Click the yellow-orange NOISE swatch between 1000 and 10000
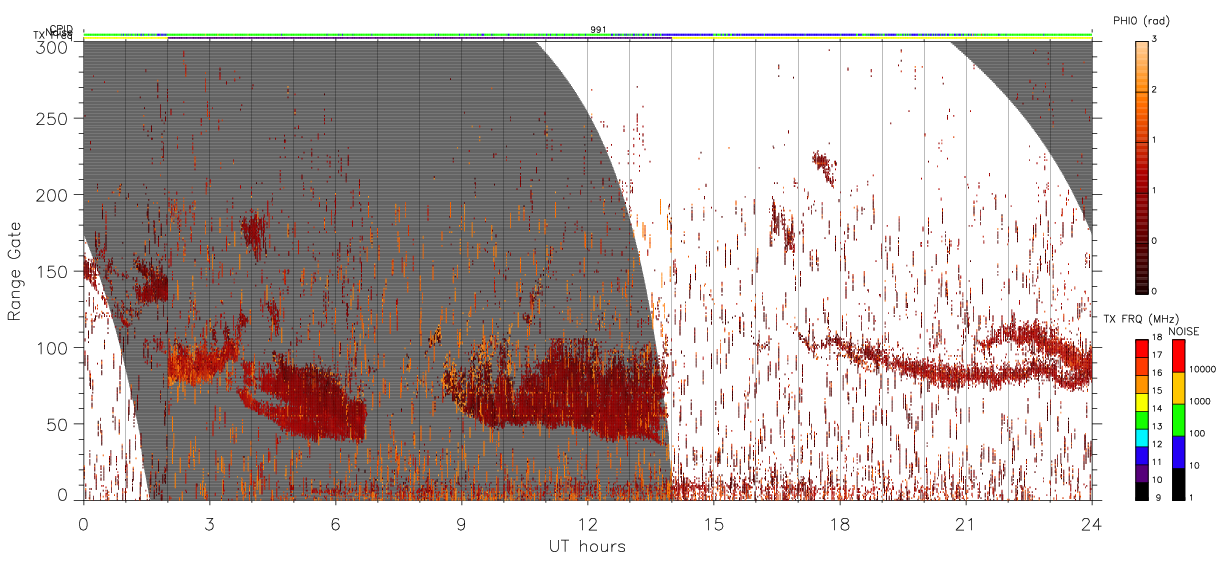 point(1177,388)
